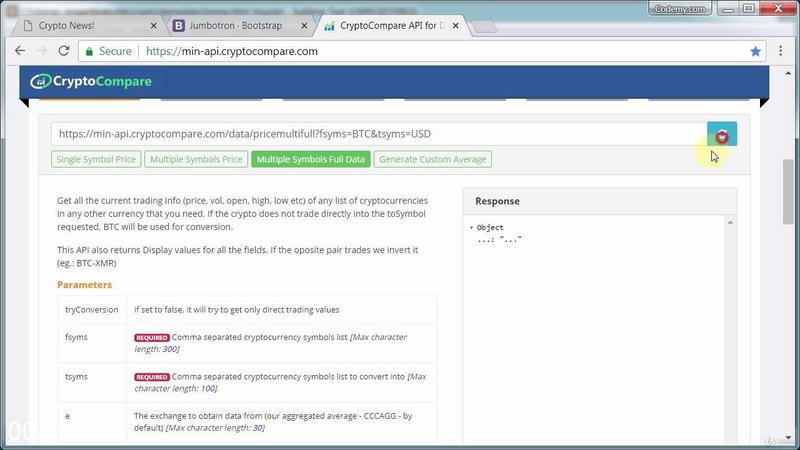Viewport: 800px width, 450px height.
Task: Click the tryConversion parameter cell
Action: pos(91,310)
